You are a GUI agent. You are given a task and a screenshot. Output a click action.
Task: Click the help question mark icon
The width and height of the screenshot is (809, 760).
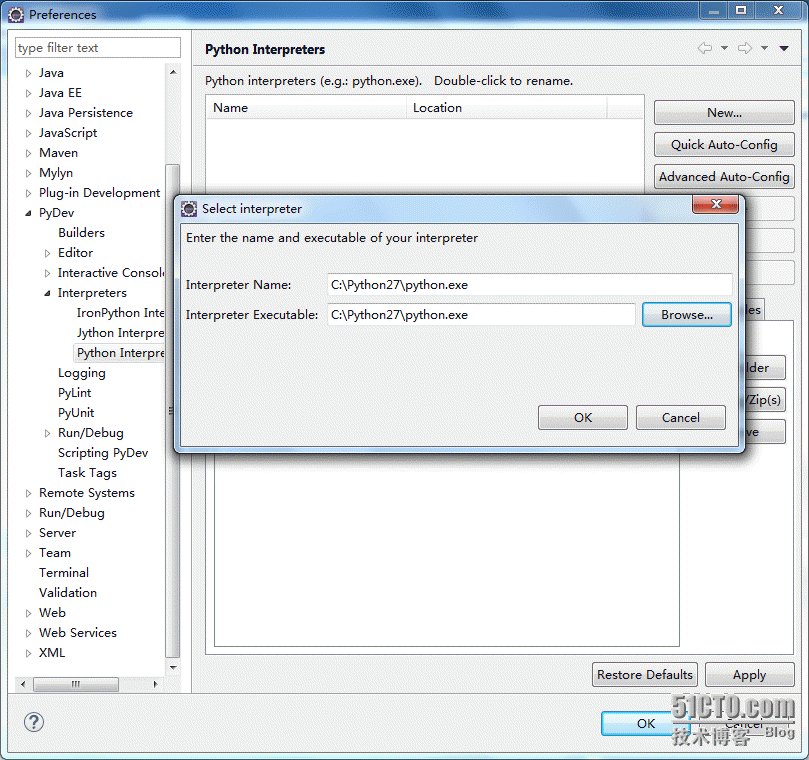[x=34, y=722]
